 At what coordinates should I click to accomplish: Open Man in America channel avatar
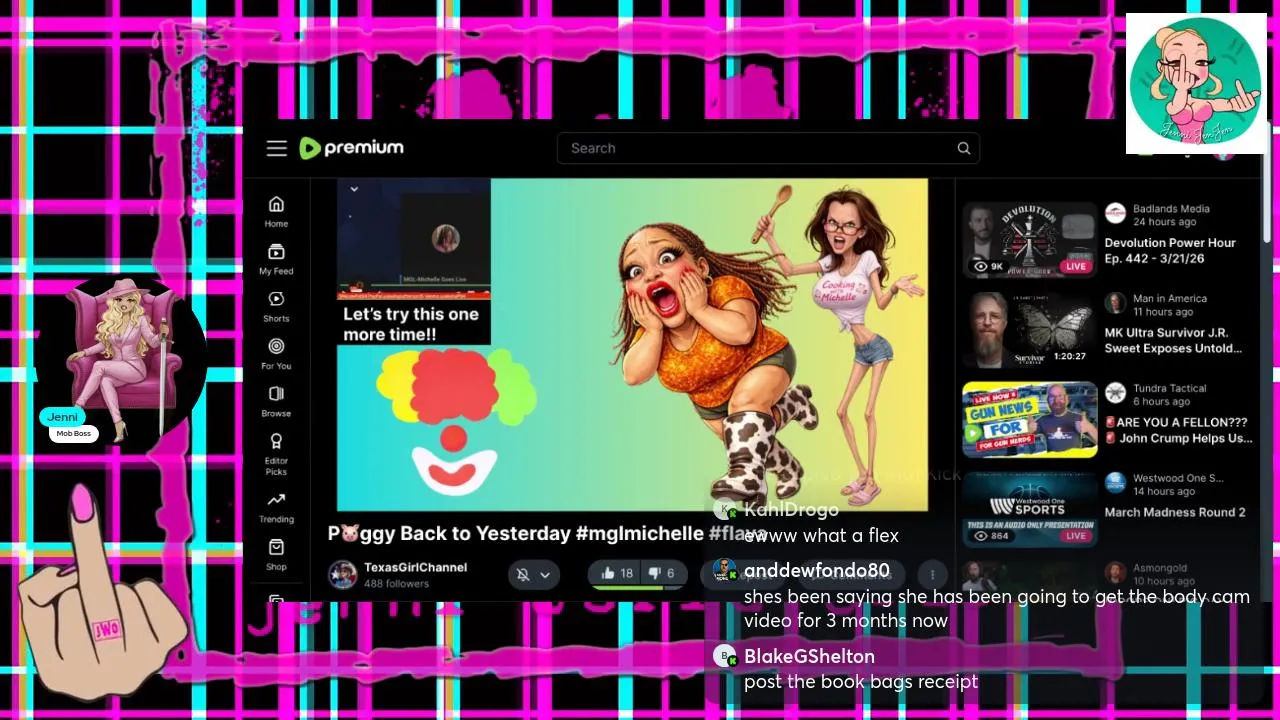(x=1115, y=303)
